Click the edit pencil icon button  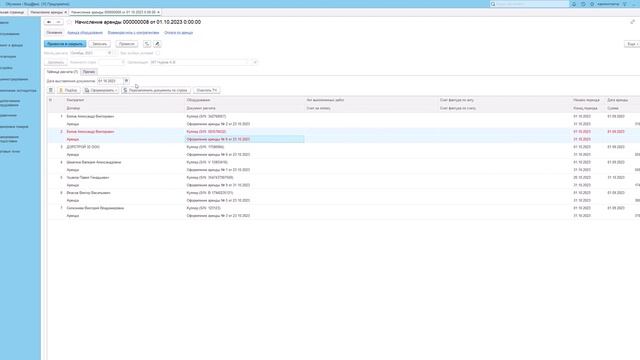tap(157, 44)
